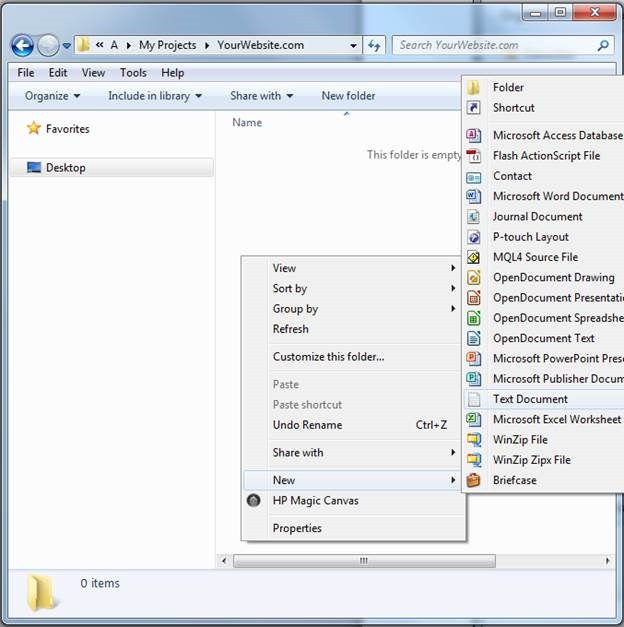Click the scrollbar left arrow
Screen dimensions: 624x627
224,561
